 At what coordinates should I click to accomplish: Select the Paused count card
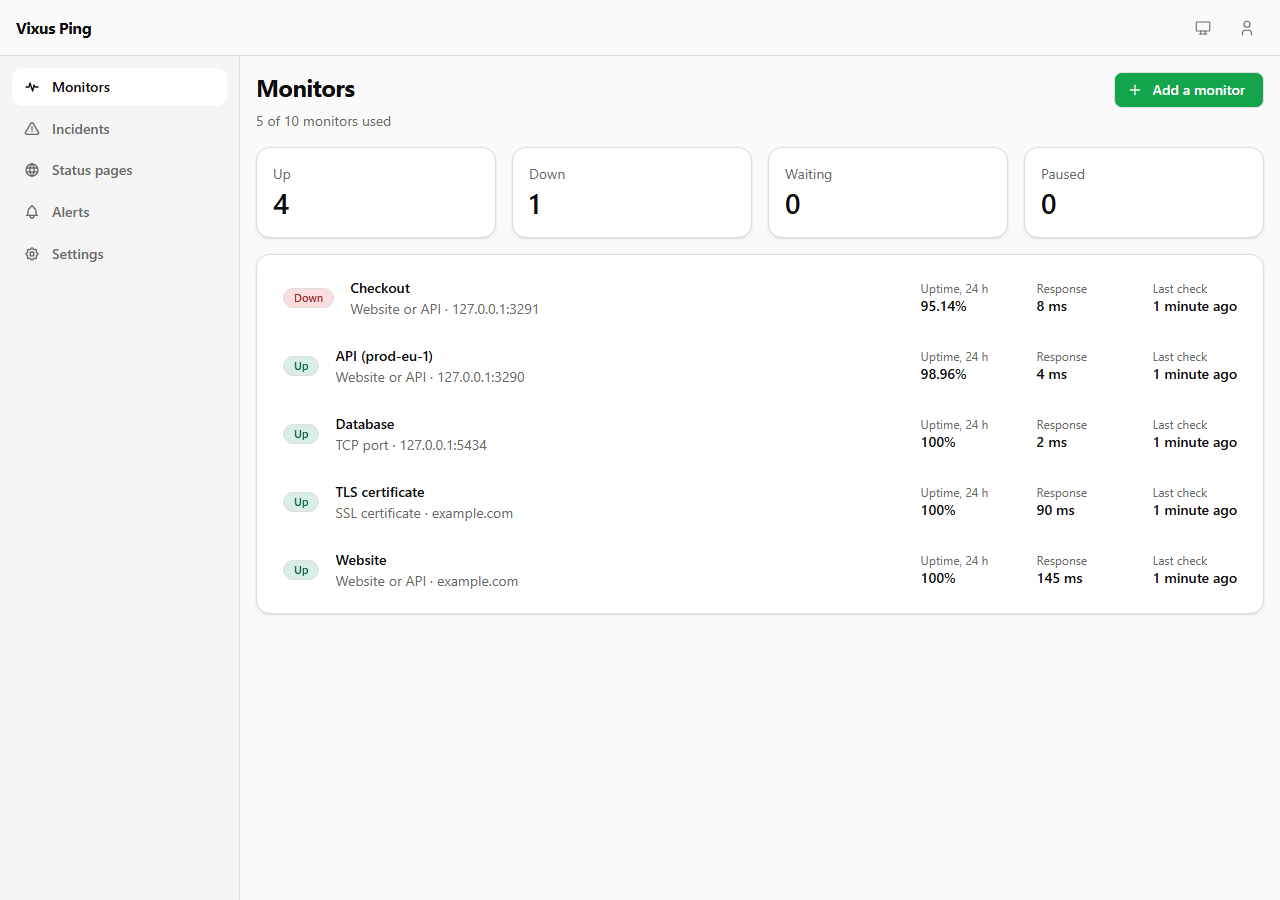(x=1144, y=193)
